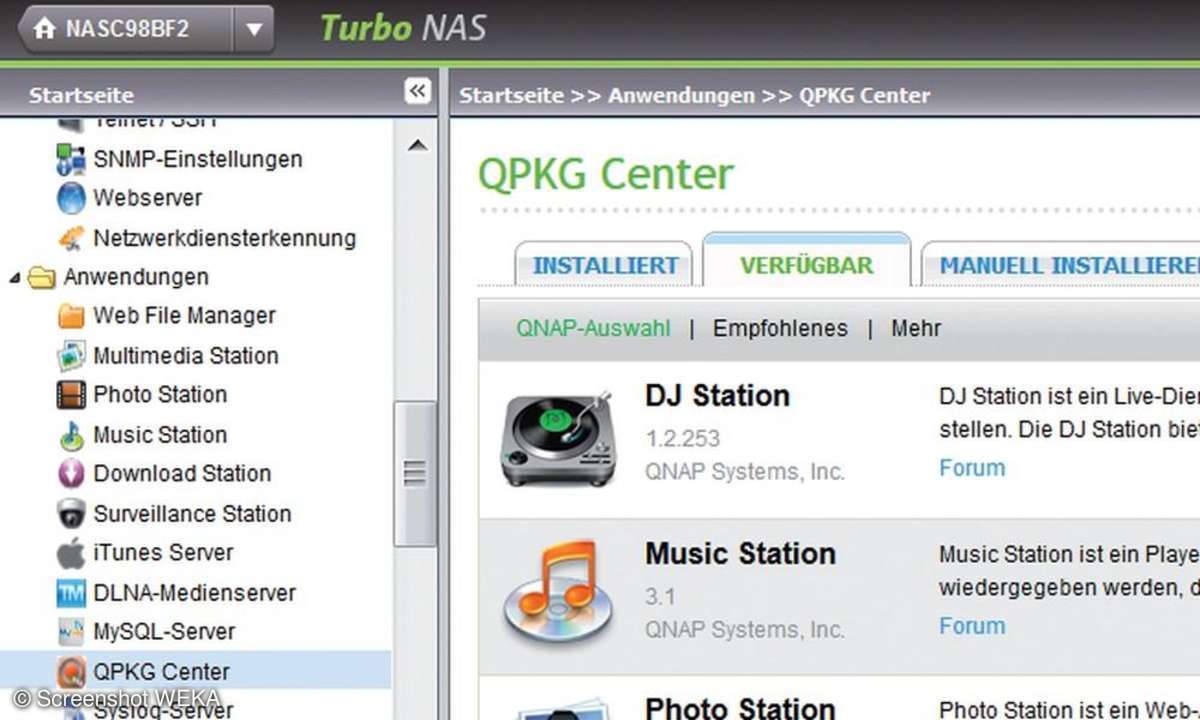The width and height of the screenshot is (1200, 720).
Task: Click the Music Station version 3.1
Action: point(660,597)
